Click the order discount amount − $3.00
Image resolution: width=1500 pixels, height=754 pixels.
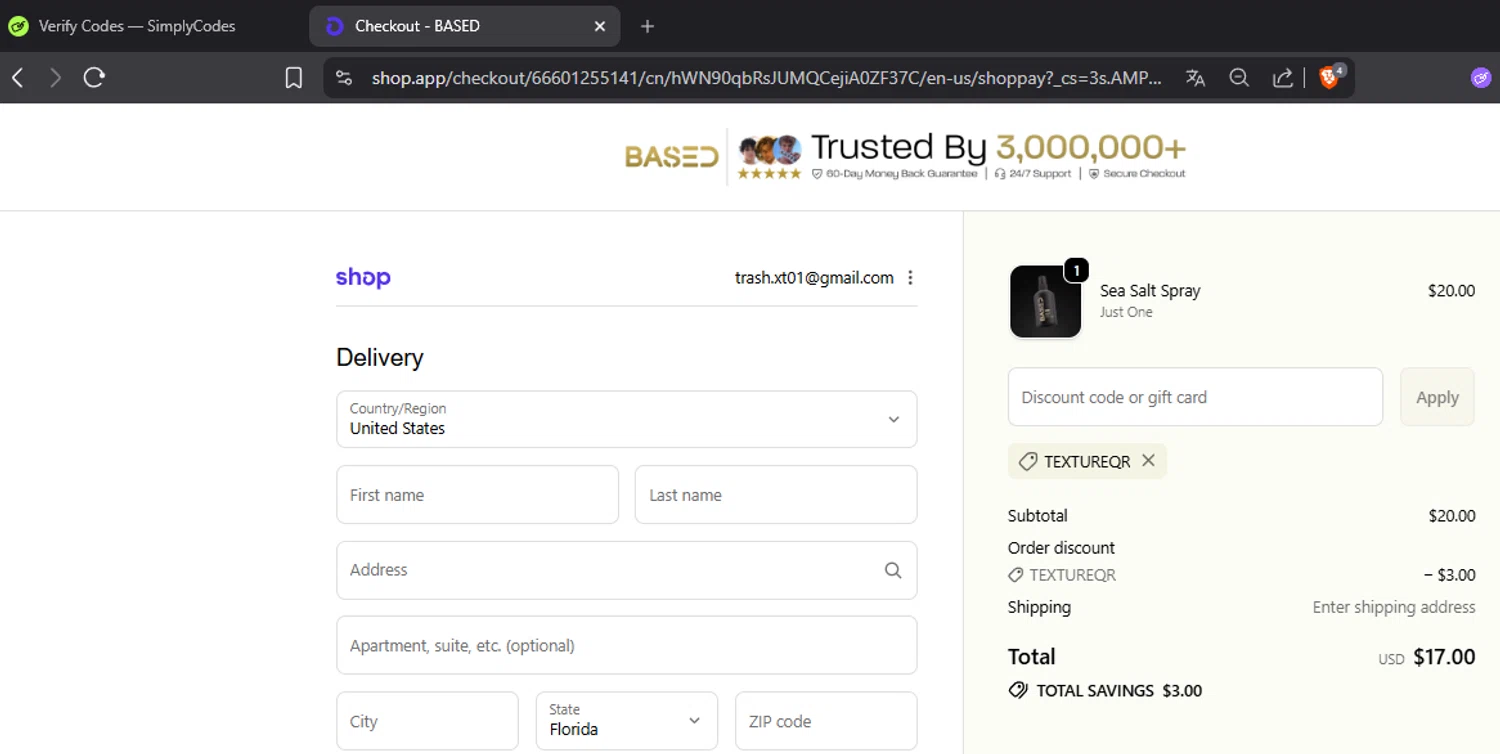click(x=1449, y=575)
